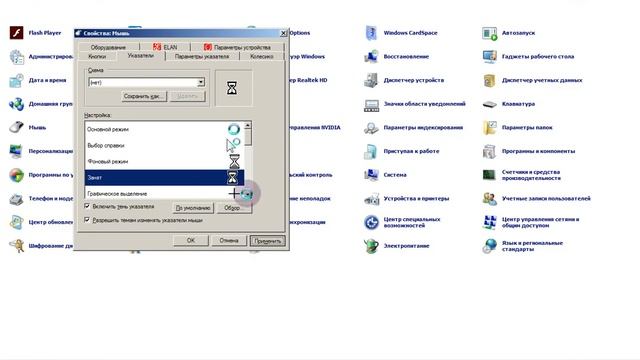The height and width of the screenshot is (360, 640).
Task: Select Выбор справки pointer row
Action: point(164,145)
